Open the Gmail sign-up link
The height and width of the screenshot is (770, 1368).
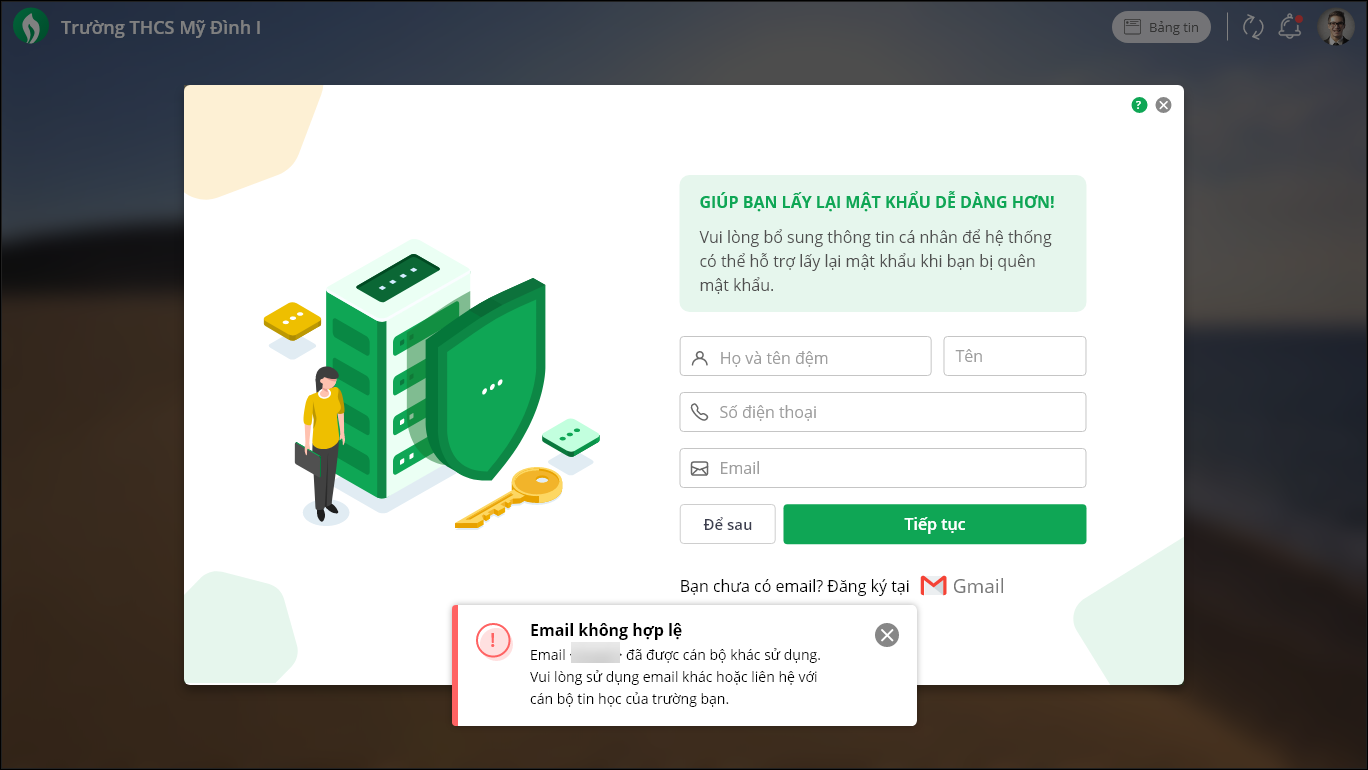point(962,586)
